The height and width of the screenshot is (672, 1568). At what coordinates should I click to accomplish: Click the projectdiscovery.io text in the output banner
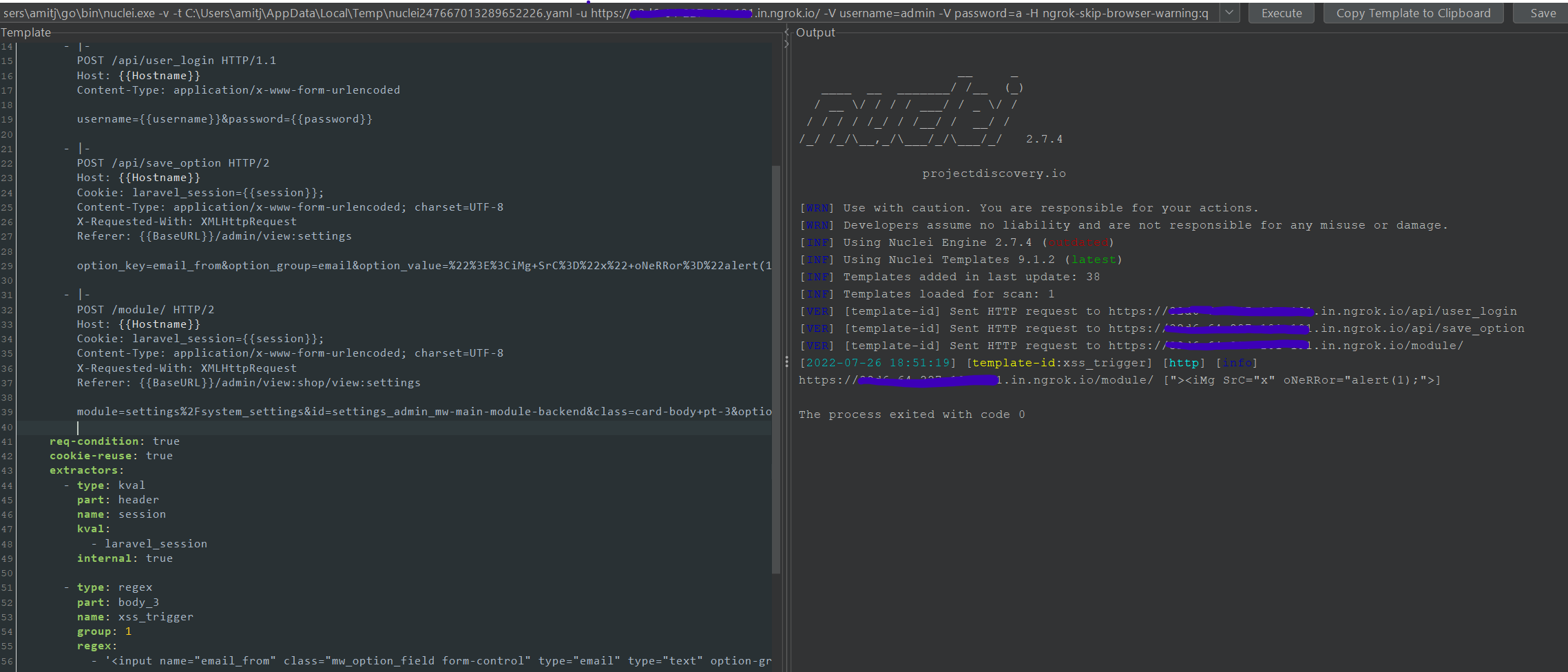click(x=994, y=173)
